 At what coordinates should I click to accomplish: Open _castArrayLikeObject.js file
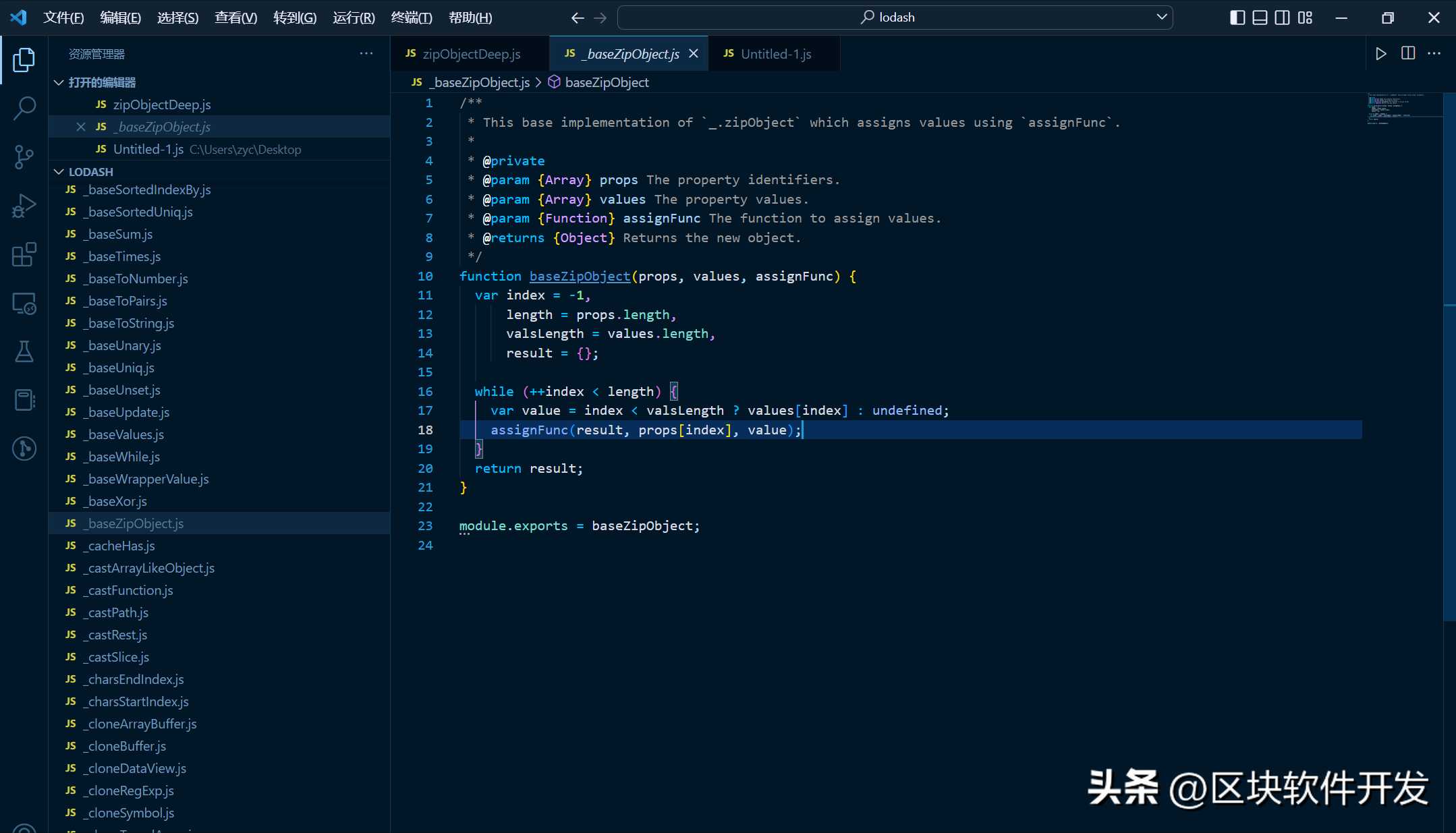point(219,568)
